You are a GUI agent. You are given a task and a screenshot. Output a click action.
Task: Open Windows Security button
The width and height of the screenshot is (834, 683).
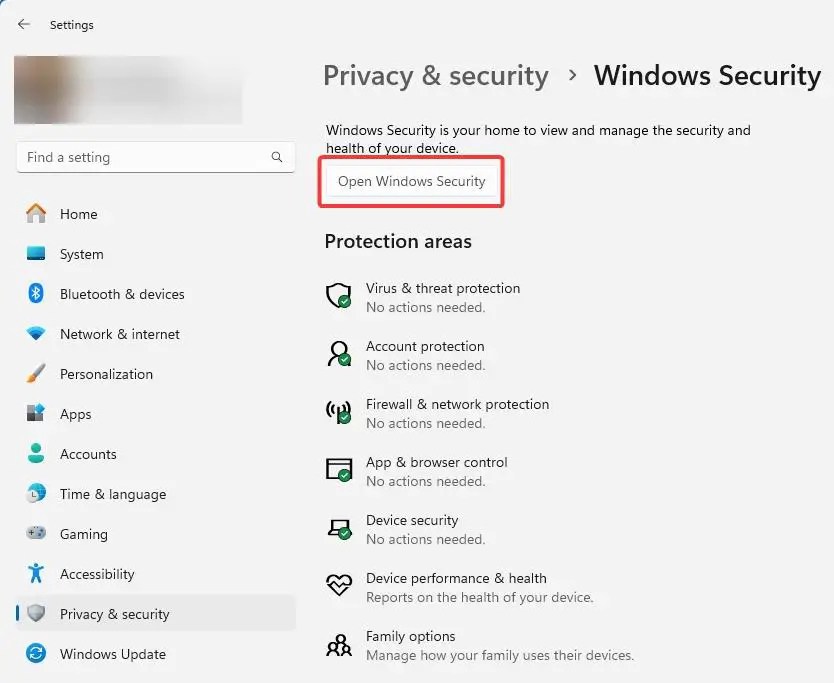(x=411, y=181)
